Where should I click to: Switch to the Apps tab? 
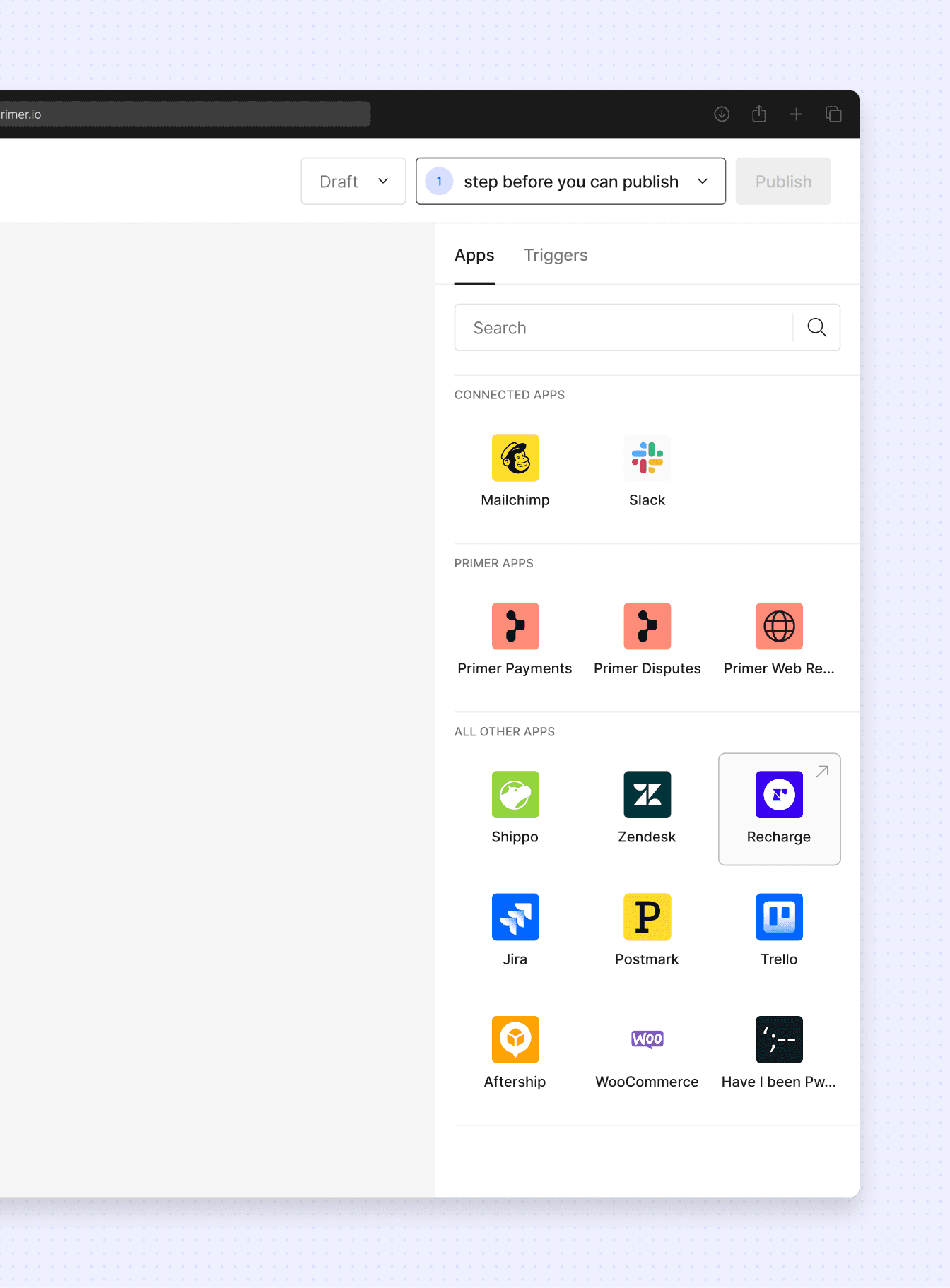(x=474, y=255)
